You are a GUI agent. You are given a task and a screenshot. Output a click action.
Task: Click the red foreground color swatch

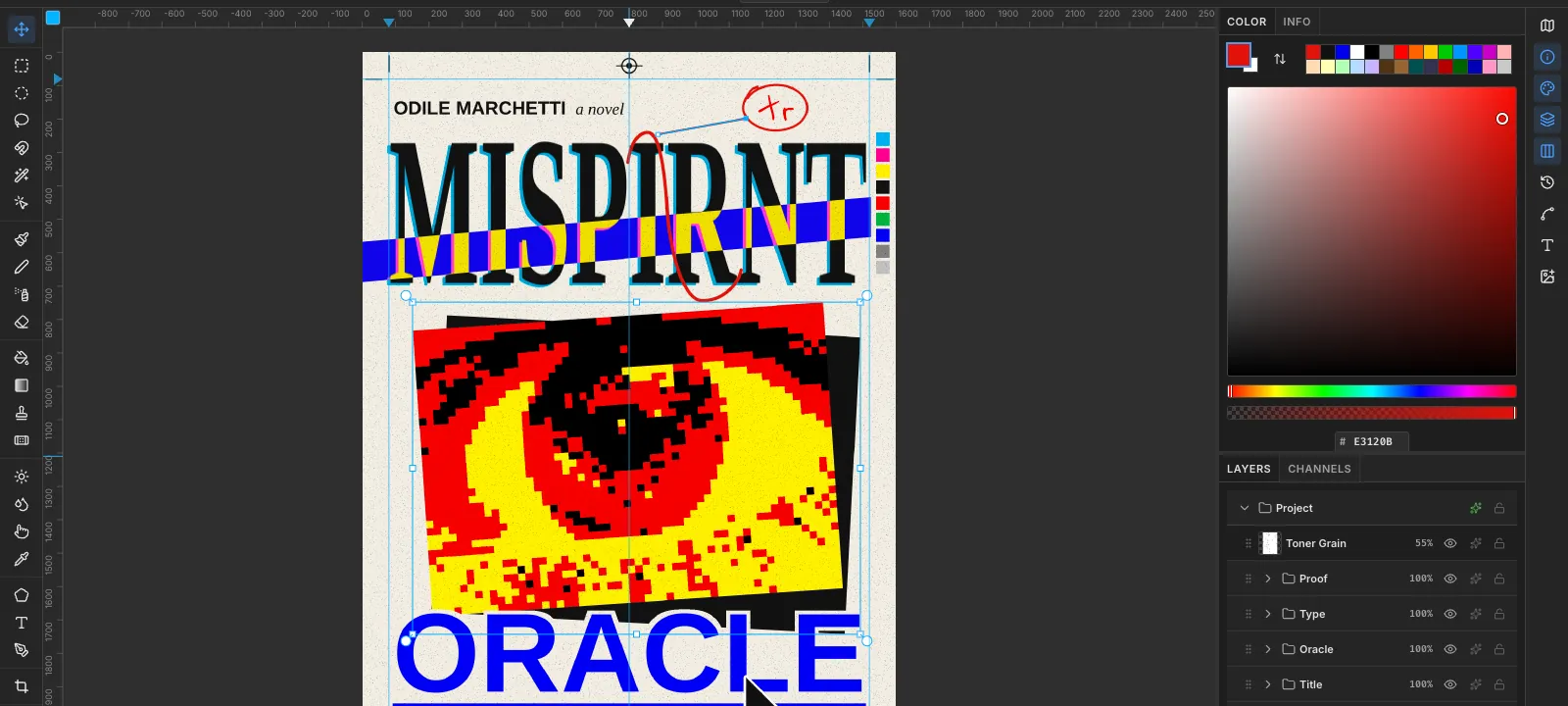click(x=1239, y=55)
